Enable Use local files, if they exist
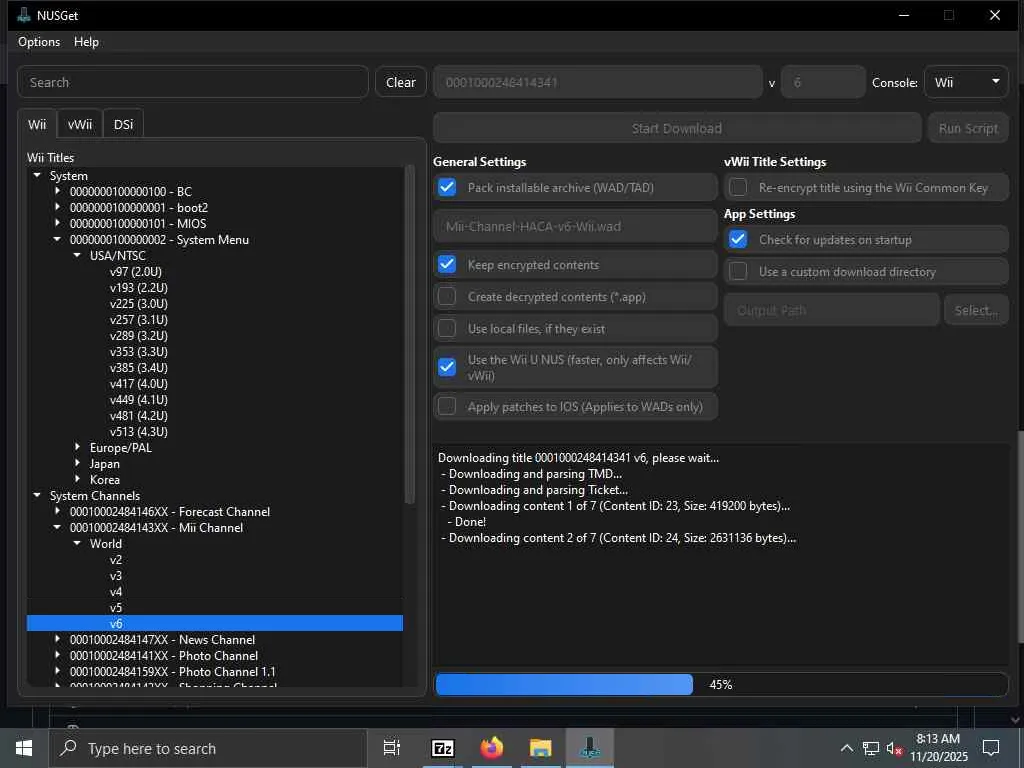 [447, 328]
